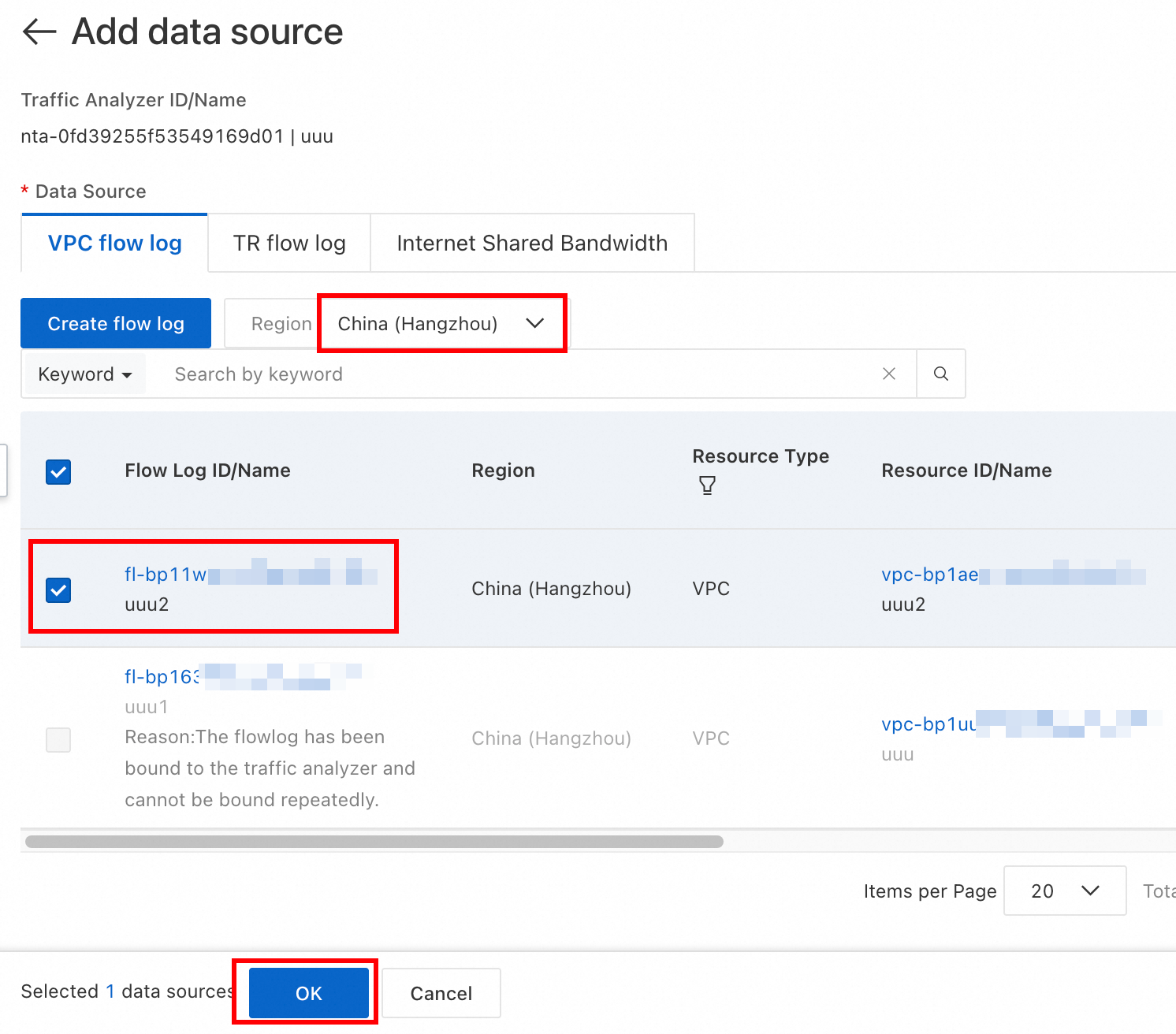Clear the keyword search with X icon
This screenshot has width=1176, height=1034.
[x=888, y=374]
